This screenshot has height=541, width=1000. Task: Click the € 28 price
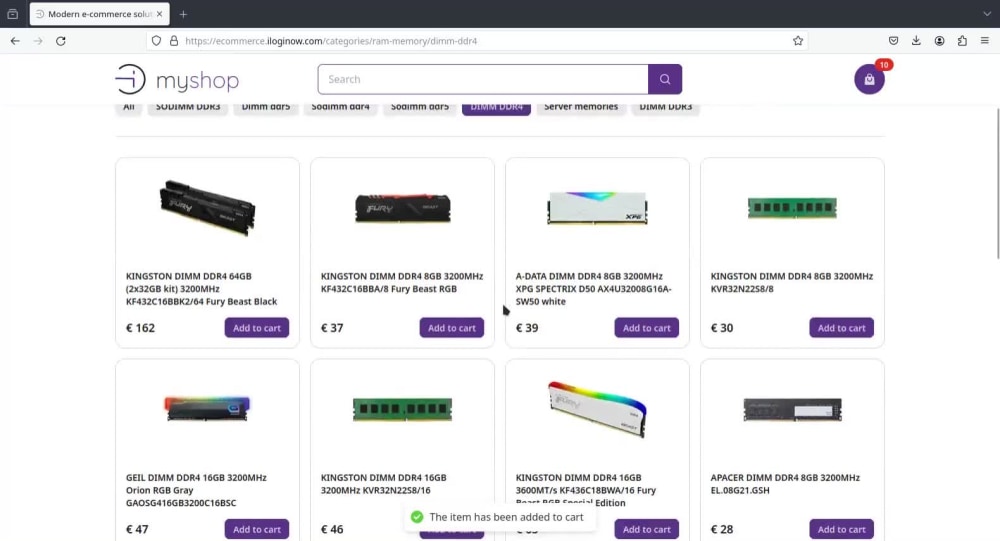[x=722, y=529]
